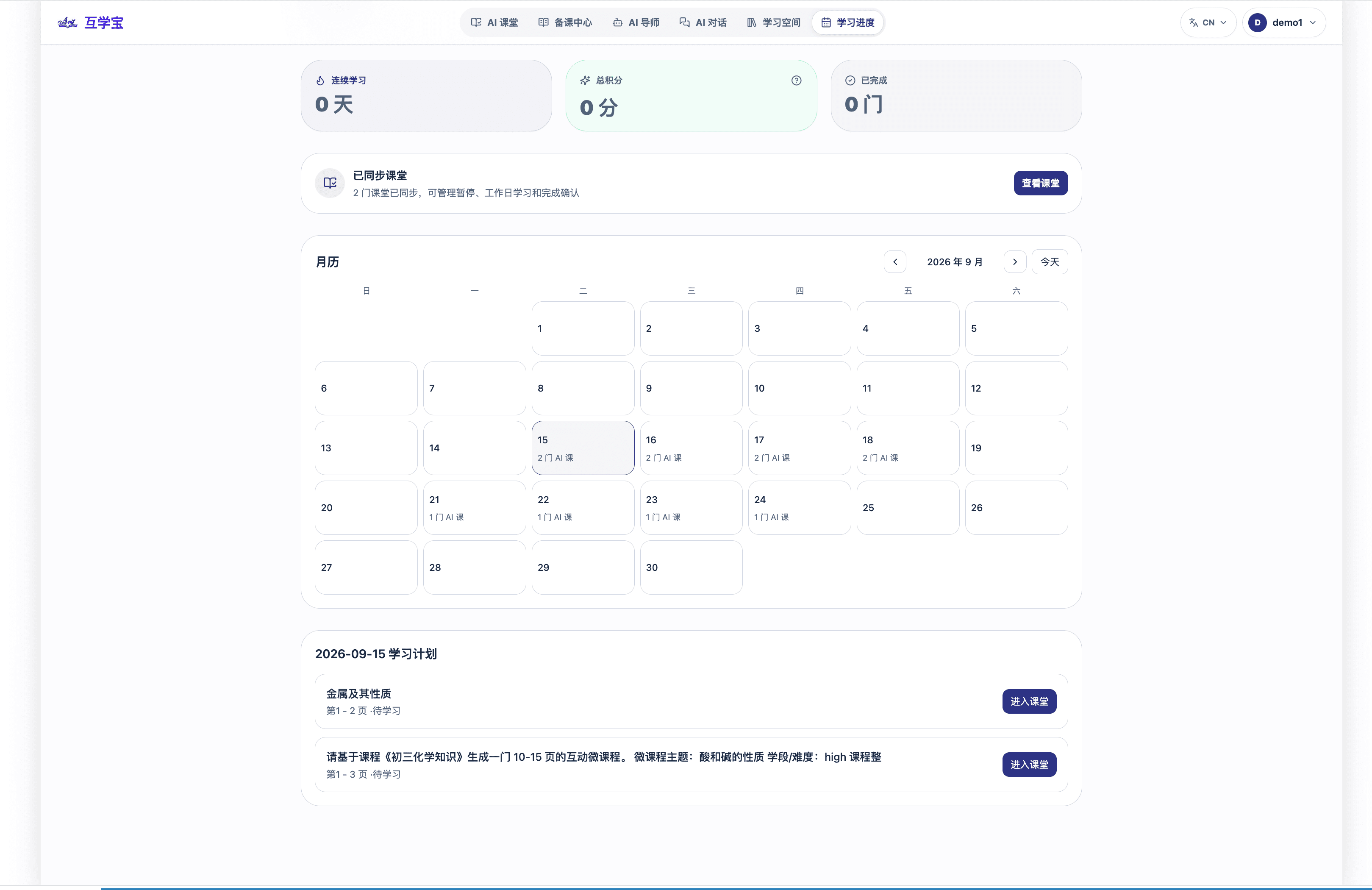1372x890 pixels.
Task: Switch to 备课中心 tab
Action: coord(565,22)
